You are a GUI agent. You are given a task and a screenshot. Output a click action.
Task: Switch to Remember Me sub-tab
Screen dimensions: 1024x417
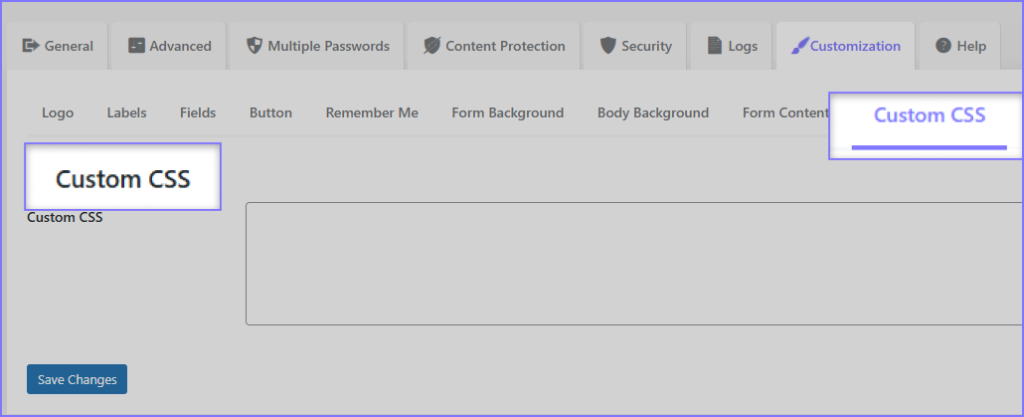point(372,113)
